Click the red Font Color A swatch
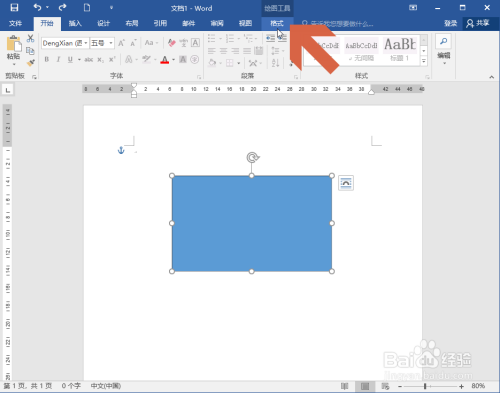This screenshot has height=393, width=500. coord(165,60)
